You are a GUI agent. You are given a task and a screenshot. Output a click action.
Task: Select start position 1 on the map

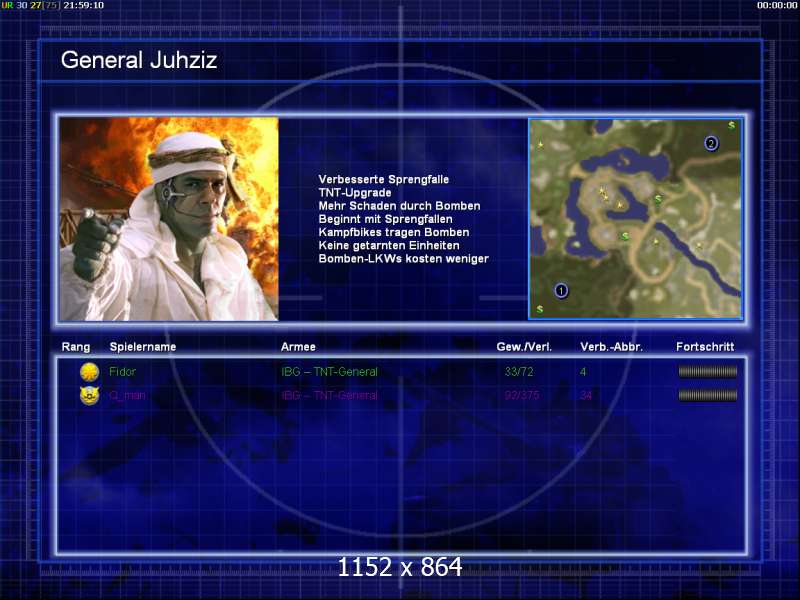click(x=561, y=291)
